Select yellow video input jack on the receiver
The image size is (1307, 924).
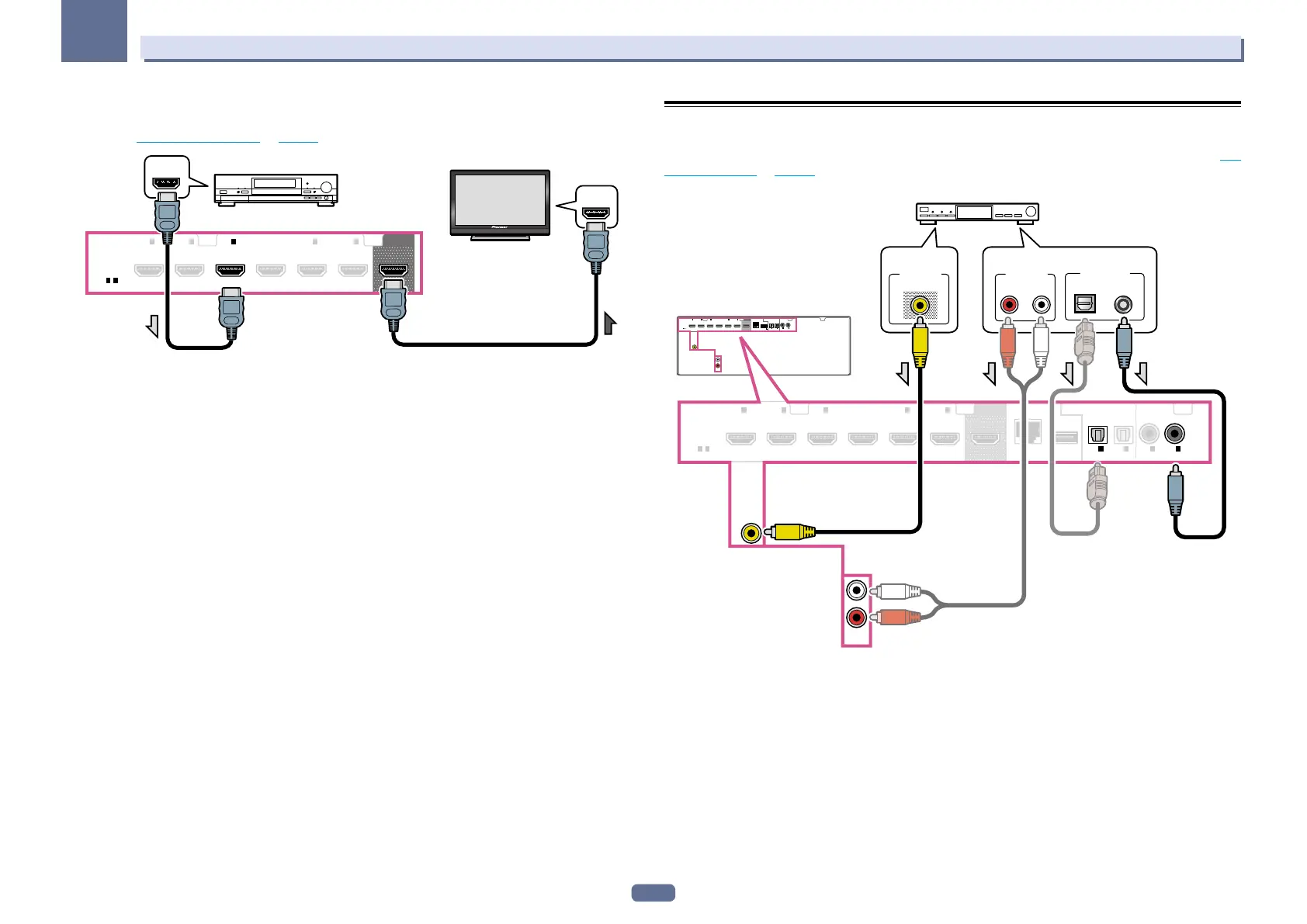[751, 533]
